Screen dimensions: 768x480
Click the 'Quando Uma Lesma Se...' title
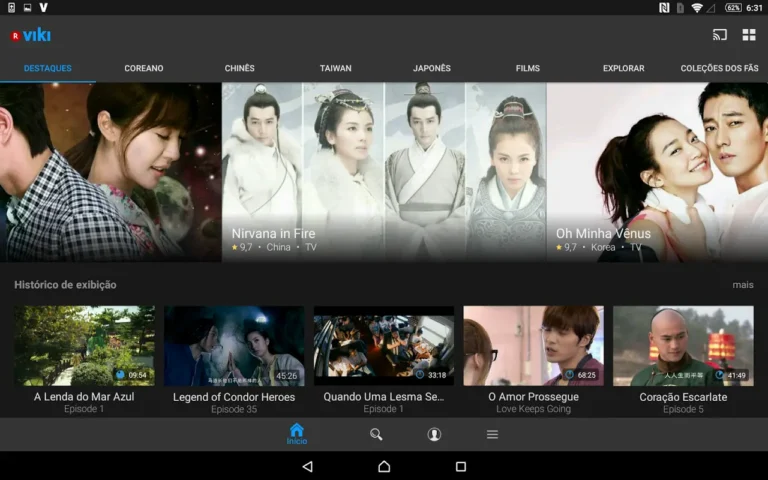[x=384, y=397]
